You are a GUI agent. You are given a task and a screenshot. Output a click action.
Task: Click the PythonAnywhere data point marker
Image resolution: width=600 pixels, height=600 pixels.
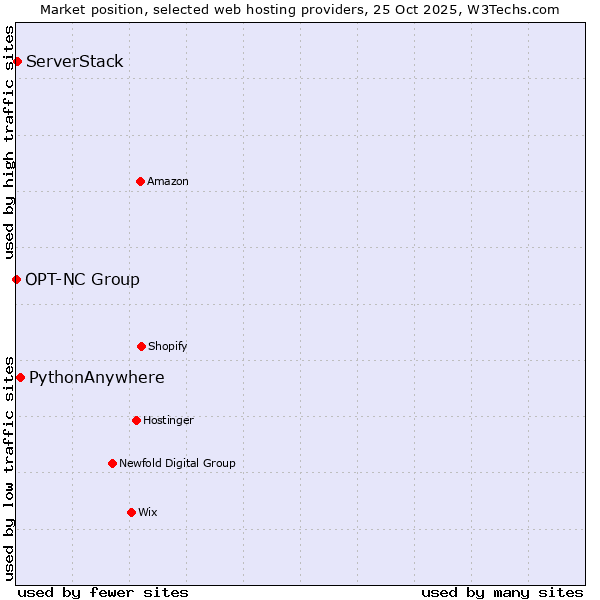[x=20, y=377]
